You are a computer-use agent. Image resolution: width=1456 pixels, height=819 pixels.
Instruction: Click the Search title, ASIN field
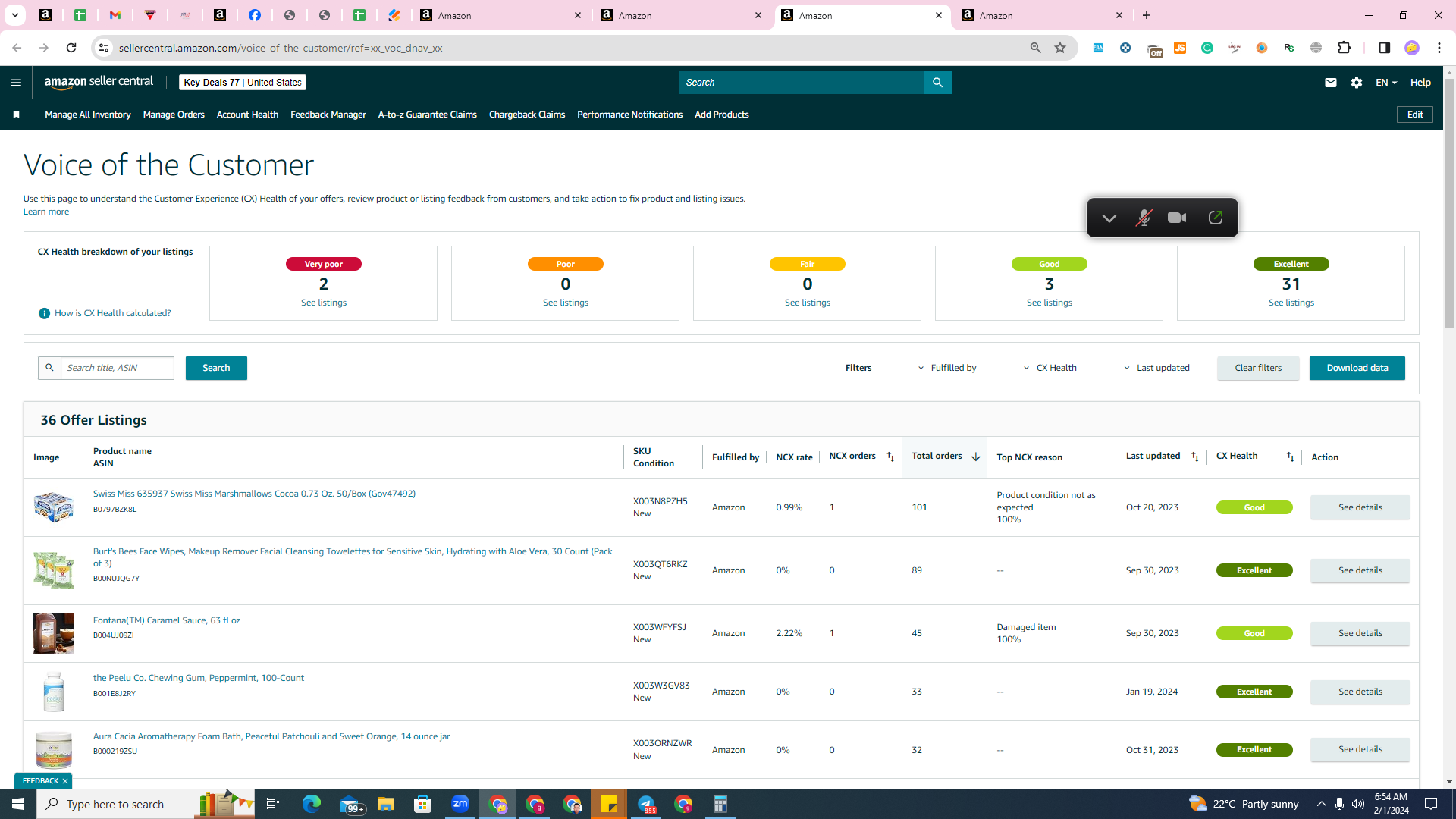point(118,368)
